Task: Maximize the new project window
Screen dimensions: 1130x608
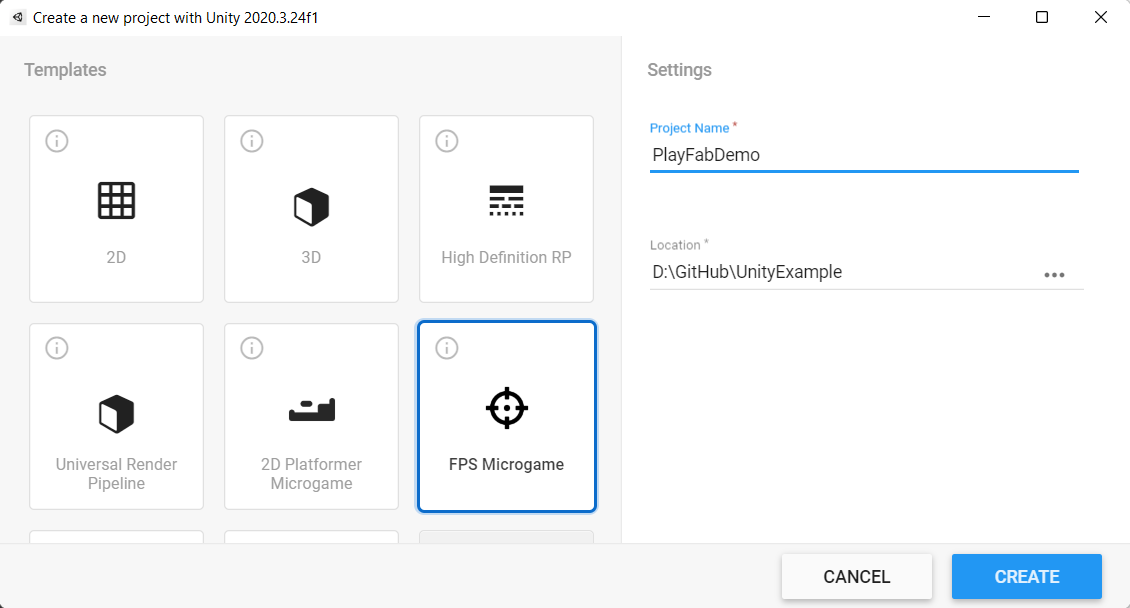Action: click(1042, 17)
